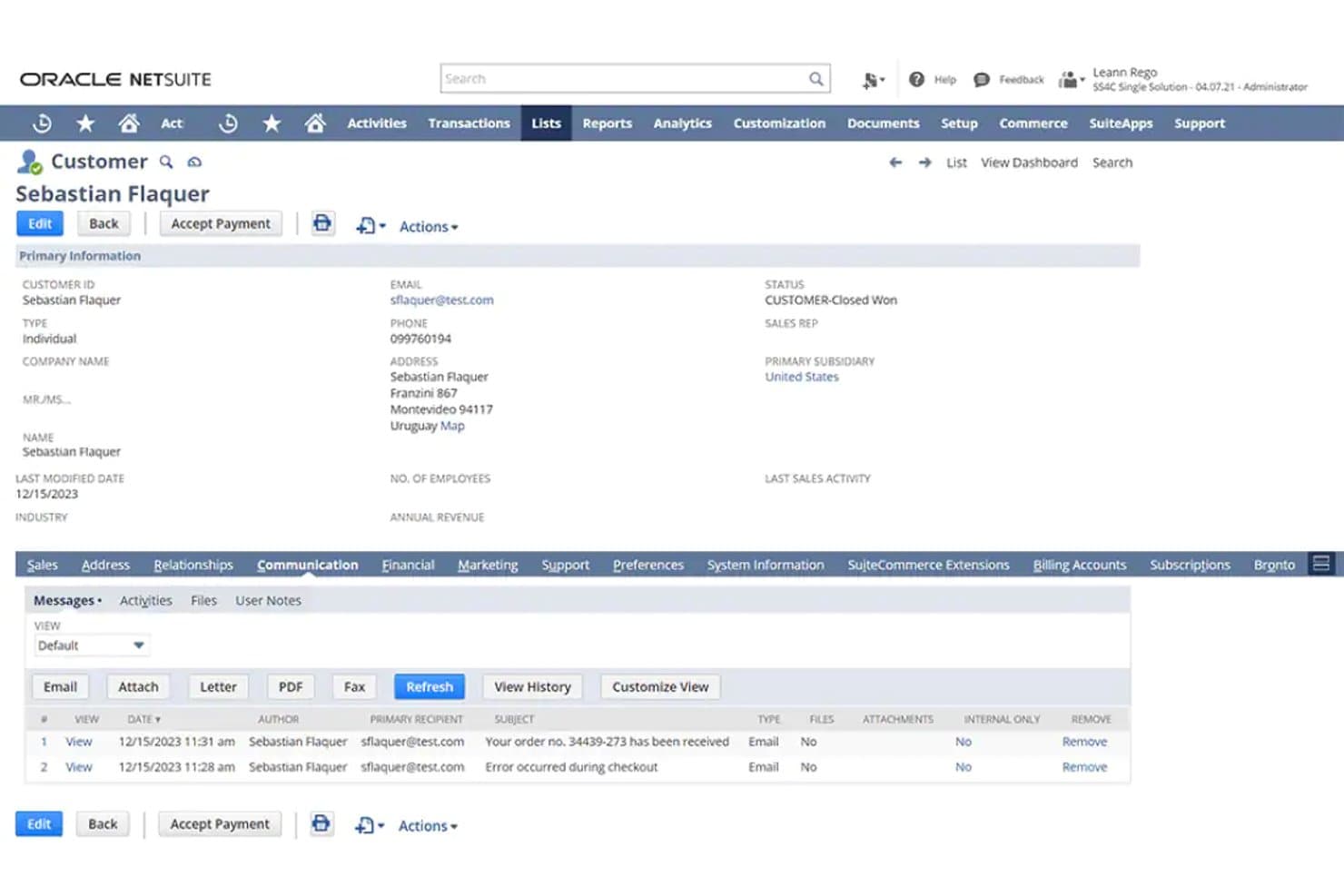
Task: Open the bottom Actions dropdown
Action: coord(428,826)
